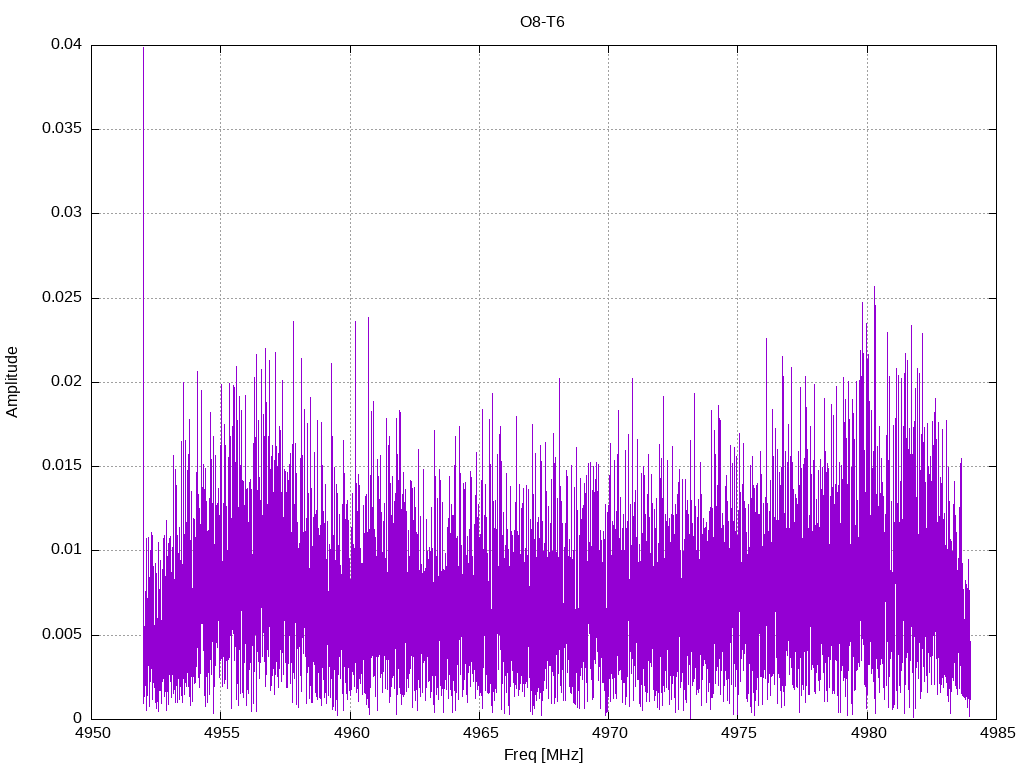Pick the 4975 x-axis tick label
The height and width of the screenshot is (768, 1024).
point(737,733)
